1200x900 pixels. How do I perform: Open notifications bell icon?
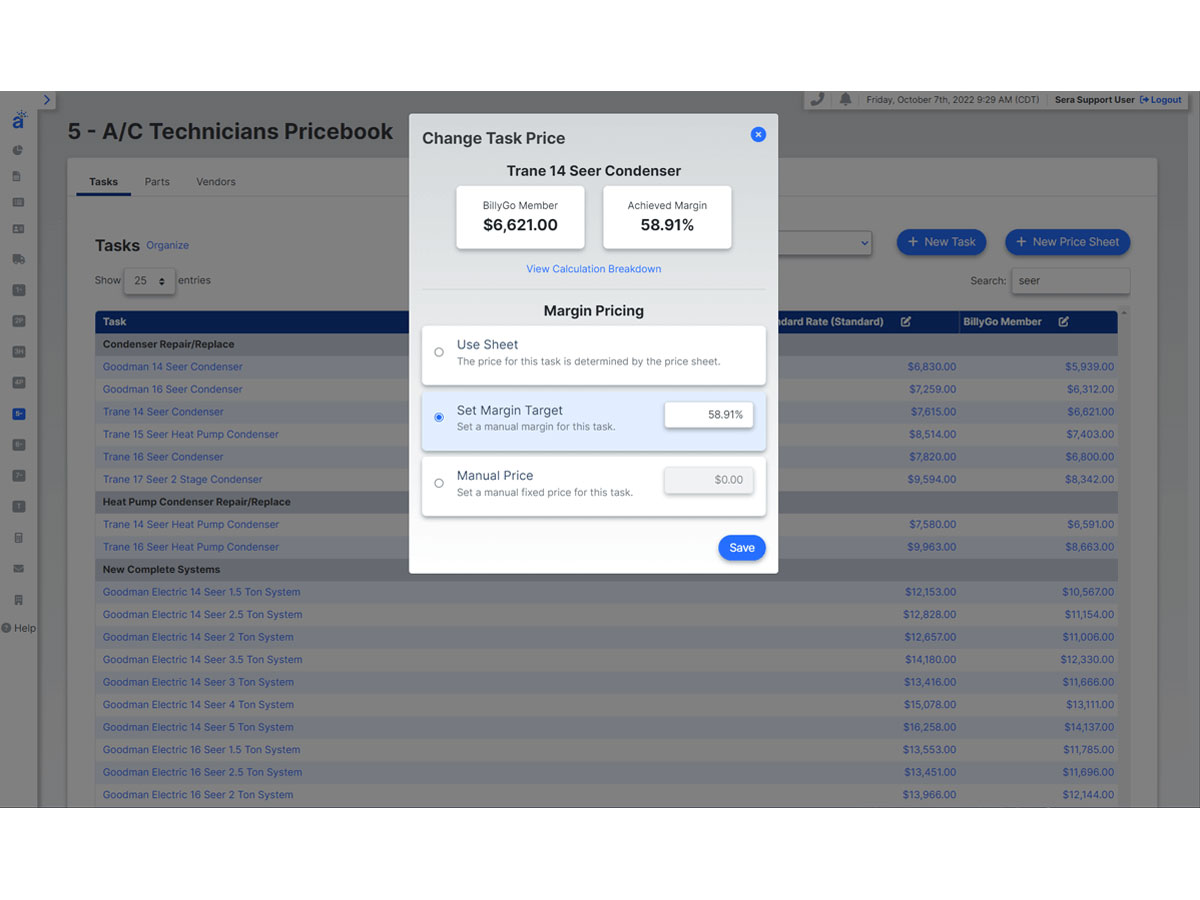coord(846,99)
